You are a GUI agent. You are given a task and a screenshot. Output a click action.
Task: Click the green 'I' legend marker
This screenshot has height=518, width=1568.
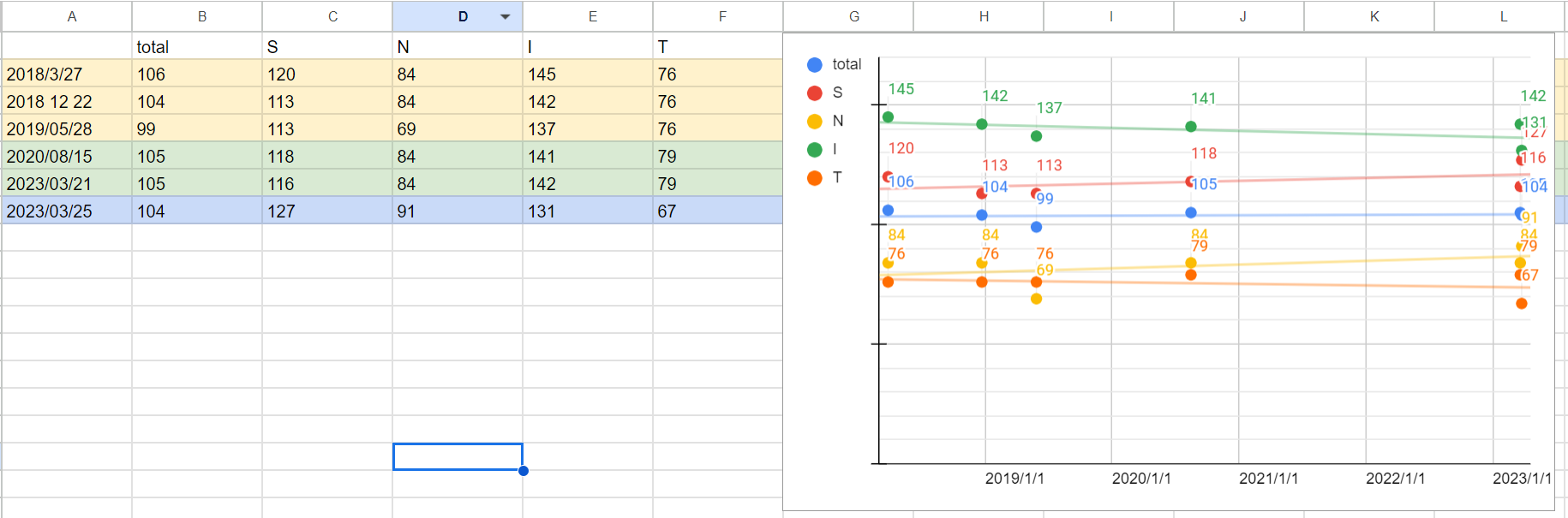(x=815, y=150)
